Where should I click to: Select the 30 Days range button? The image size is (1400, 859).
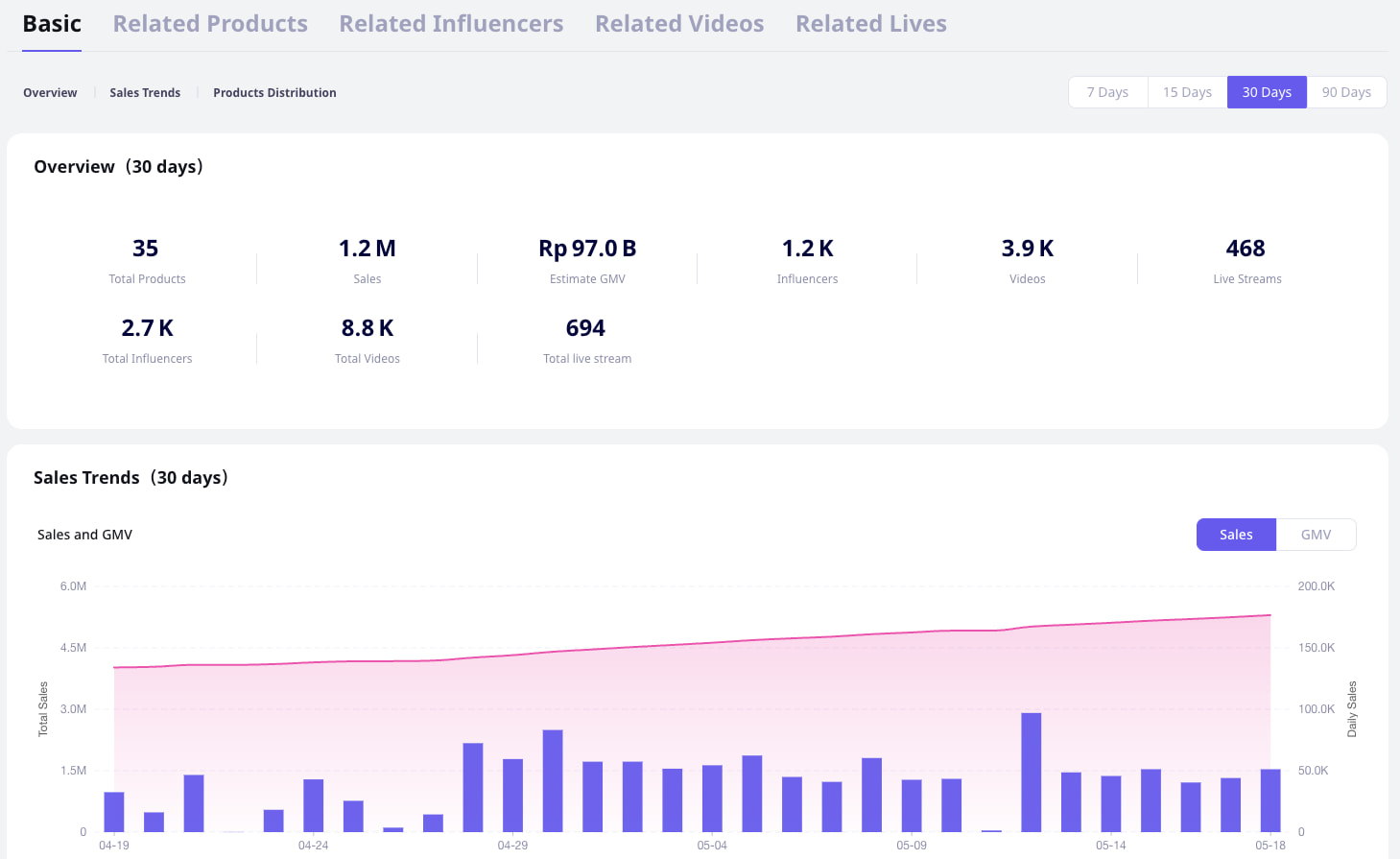click(x=1267, y=92)
